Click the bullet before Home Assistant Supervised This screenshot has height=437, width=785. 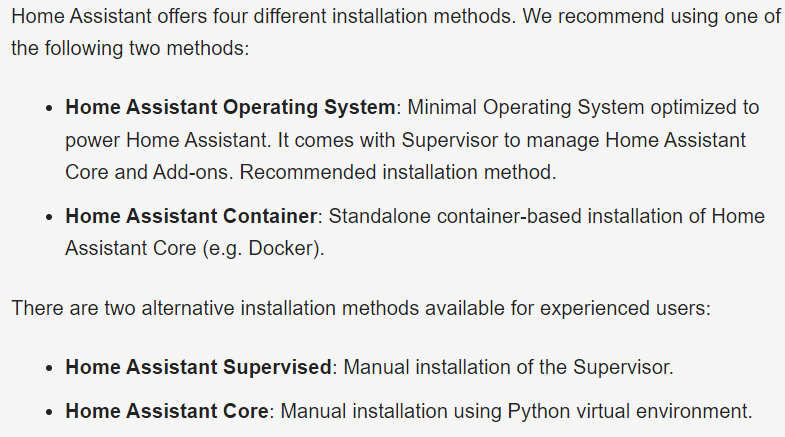pyautogui.click(x=49, y=368)
